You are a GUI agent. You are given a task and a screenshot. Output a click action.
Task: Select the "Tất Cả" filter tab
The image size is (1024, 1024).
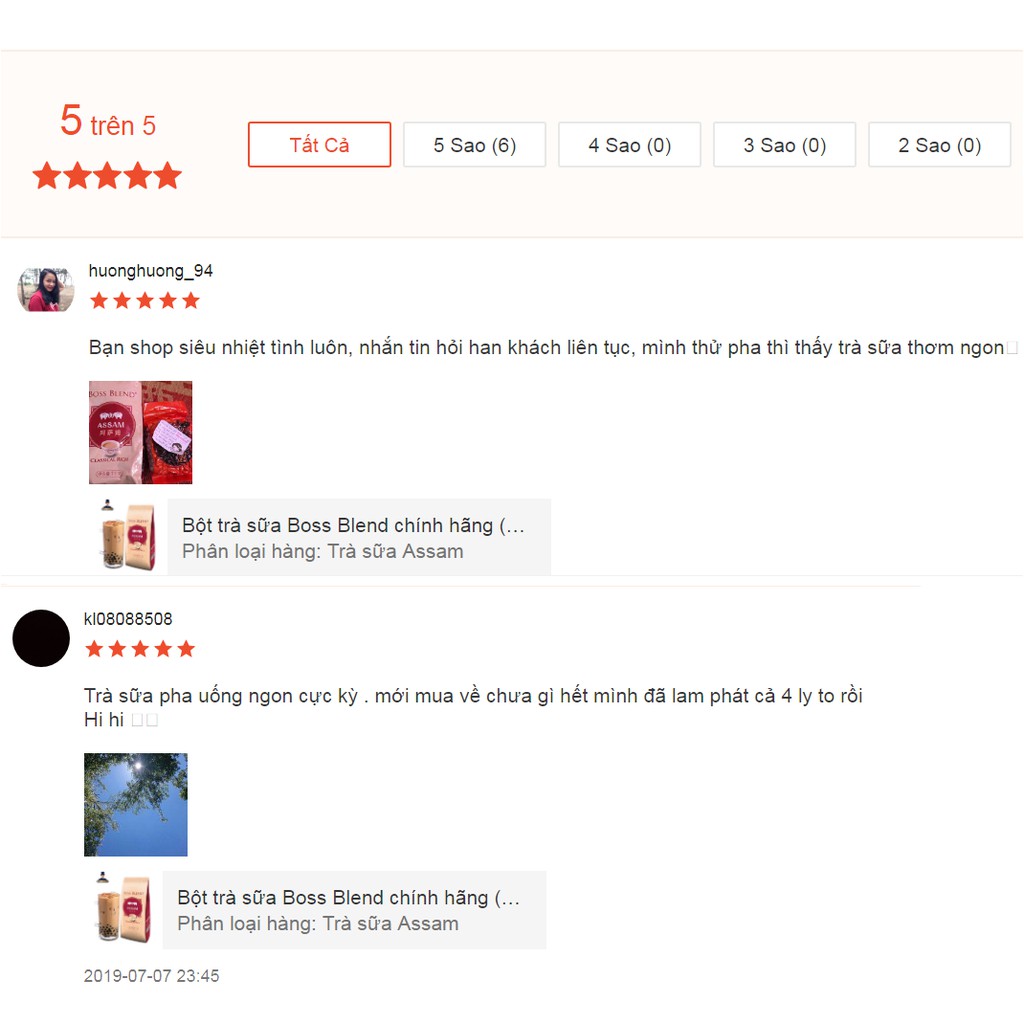tap(319, 144)
